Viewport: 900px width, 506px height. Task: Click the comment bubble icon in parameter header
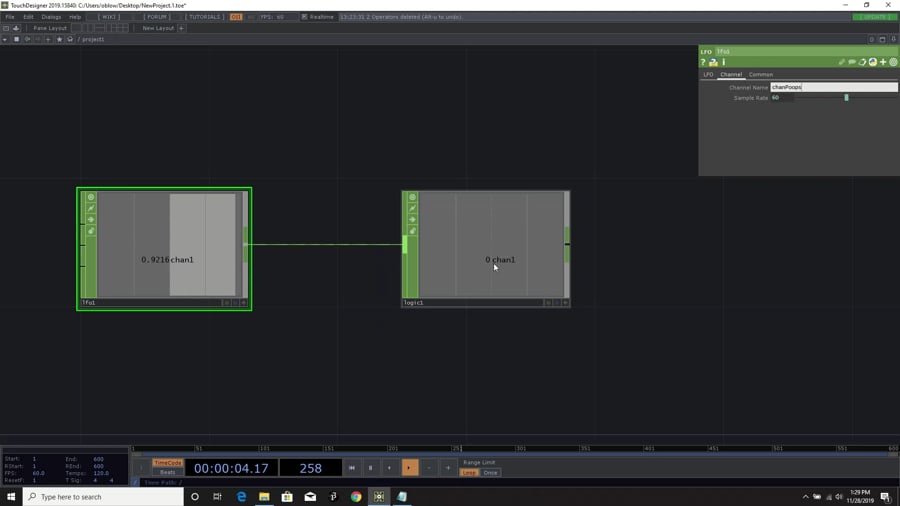(x=852, y=62)
